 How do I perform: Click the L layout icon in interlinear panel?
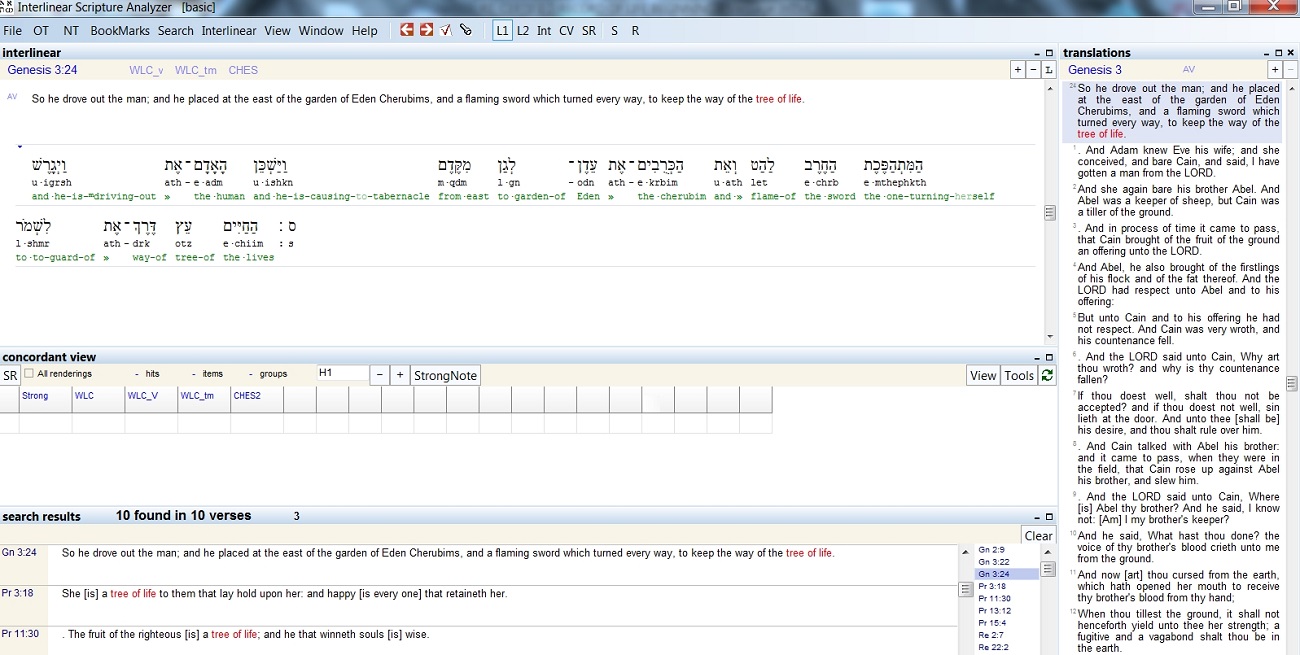[x=1048, y=70]
